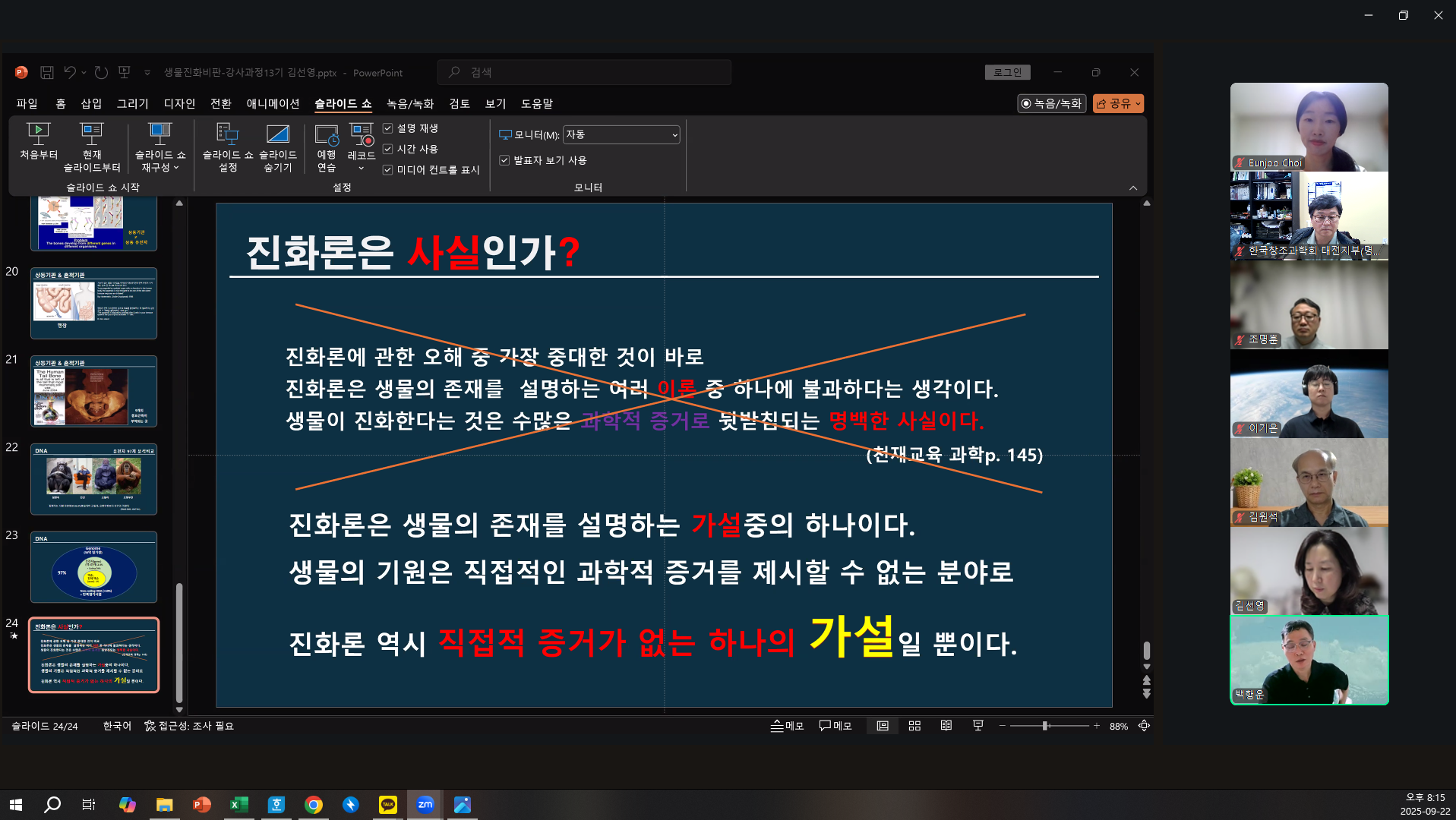Switch to Reading view icon
The image size is (1456, 820).
tap(946, 726)
